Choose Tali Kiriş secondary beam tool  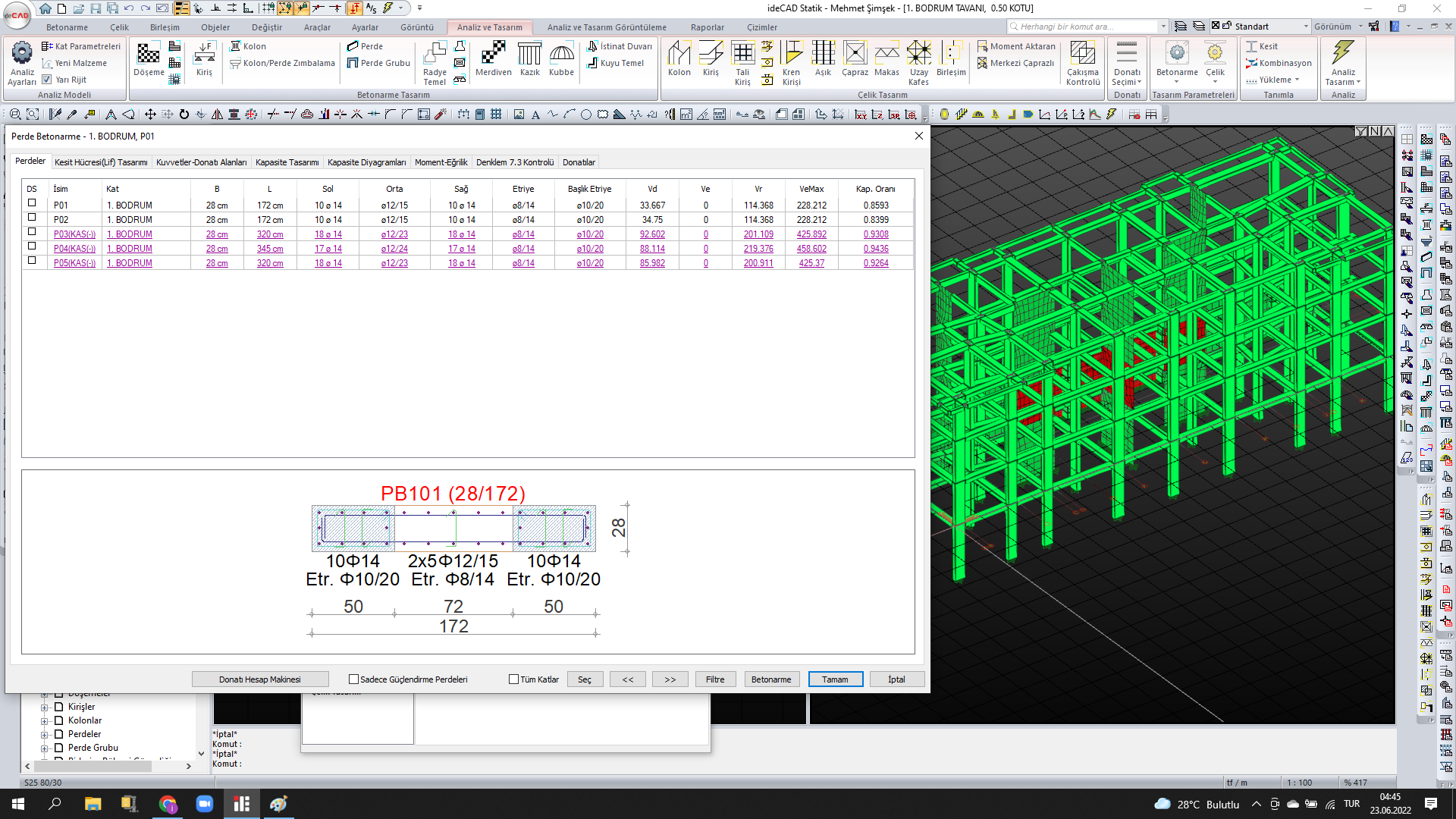[x=742, y=64]
